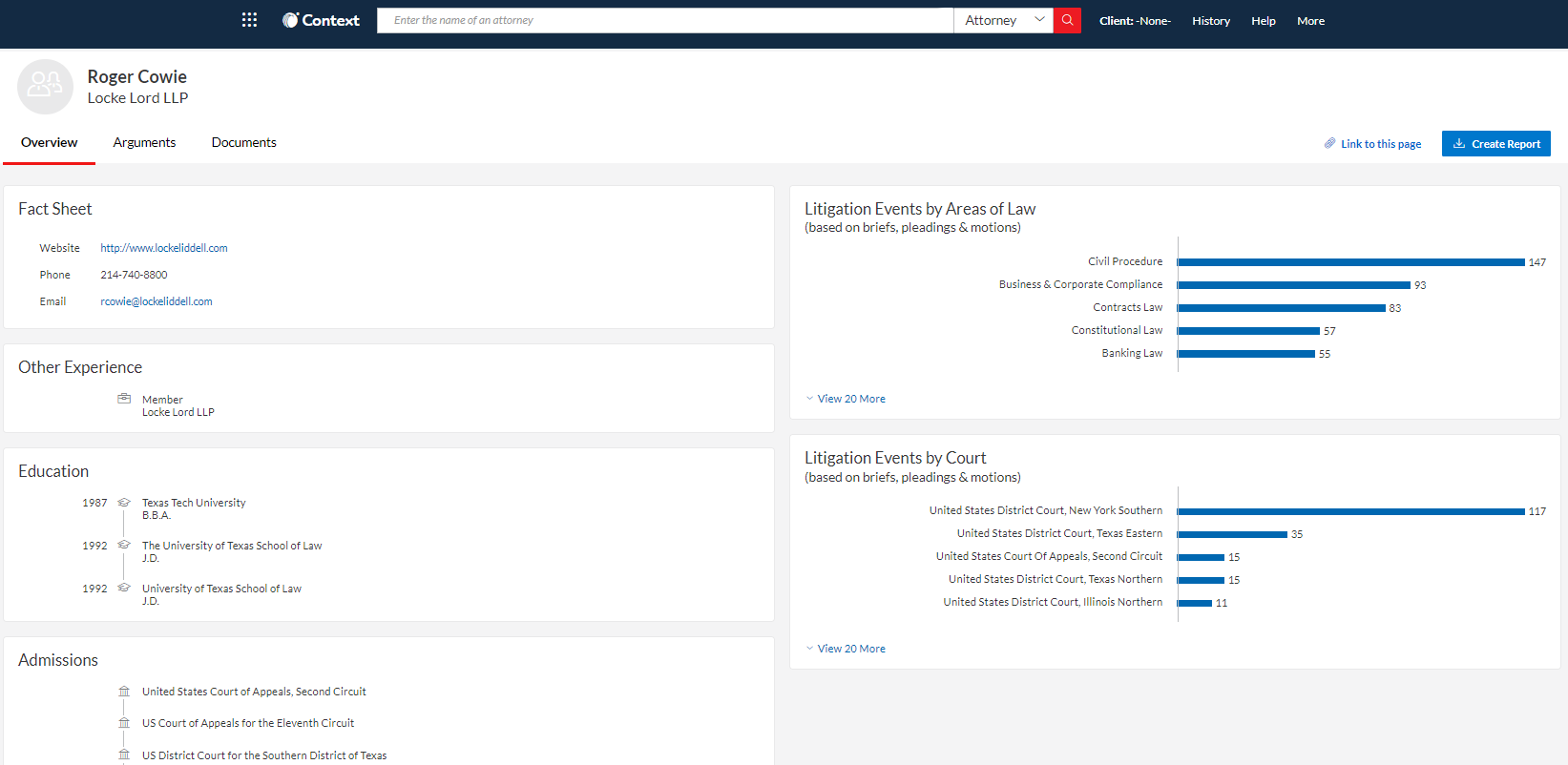
Task: Click the paperclip link icon
Action: 1329,143
